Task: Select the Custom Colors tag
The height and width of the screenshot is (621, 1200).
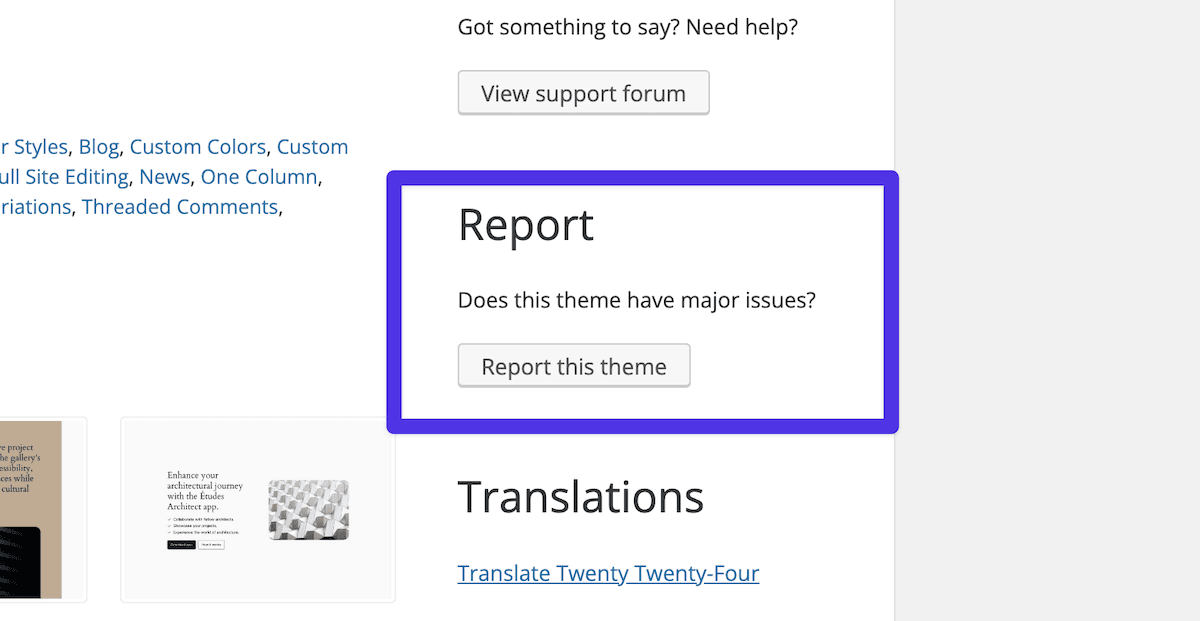Action: click(x=197, y=146)
